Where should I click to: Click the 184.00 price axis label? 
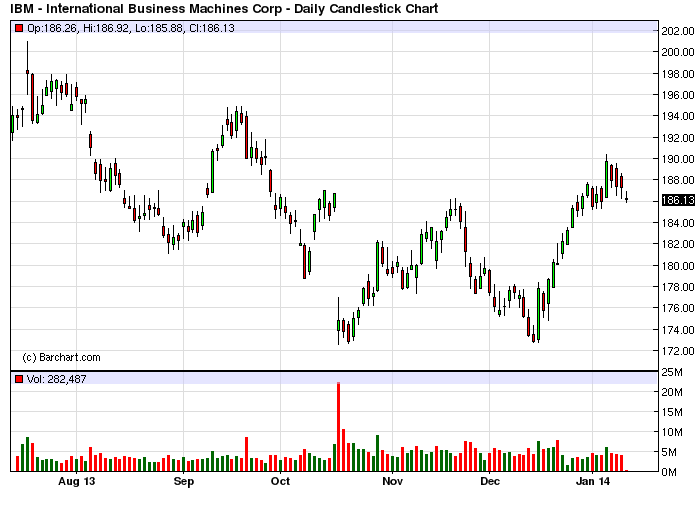678,223
